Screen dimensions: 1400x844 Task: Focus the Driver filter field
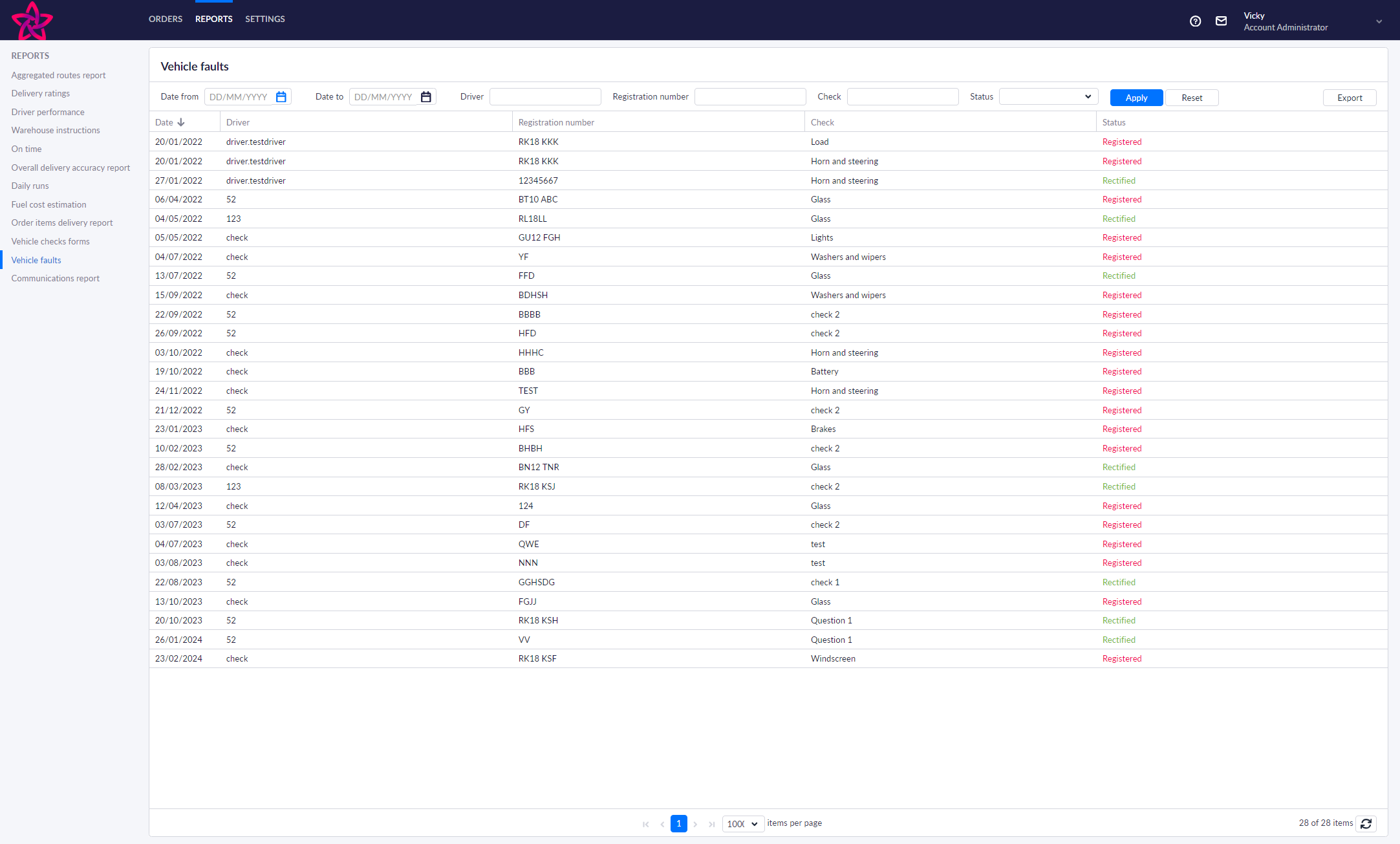(545, 97)
